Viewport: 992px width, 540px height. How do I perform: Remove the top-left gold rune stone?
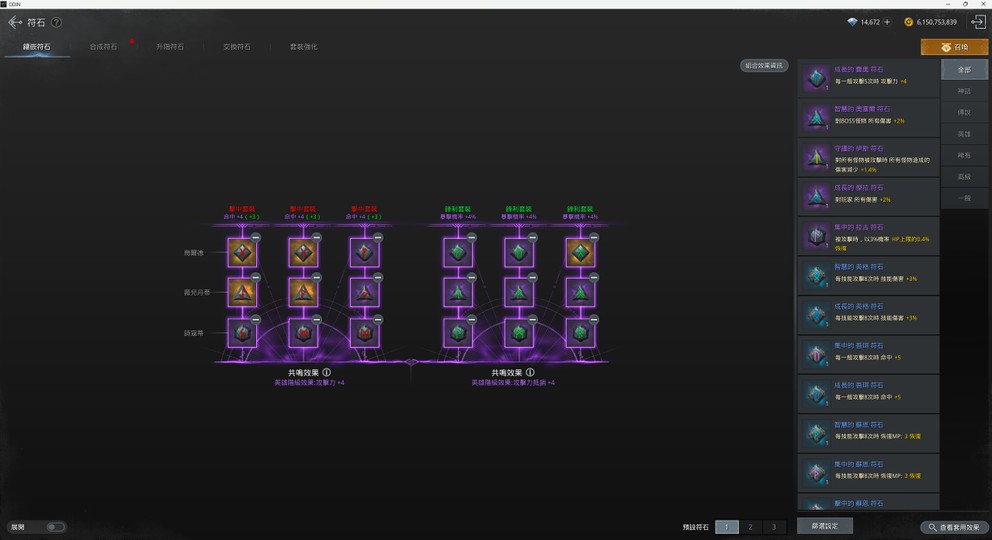pos(256,238)
